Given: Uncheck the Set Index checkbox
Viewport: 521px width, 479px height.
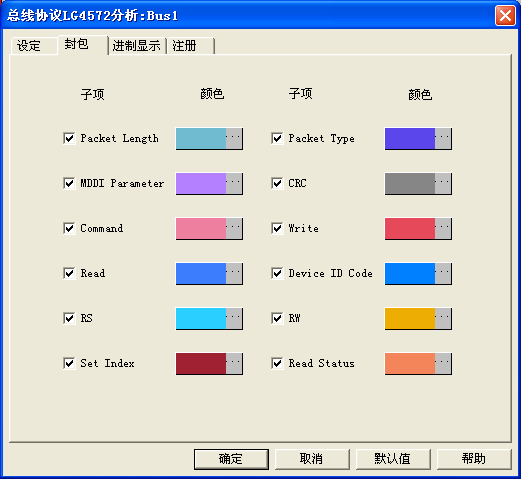Looking at the screenshot, I should (69, 363).
